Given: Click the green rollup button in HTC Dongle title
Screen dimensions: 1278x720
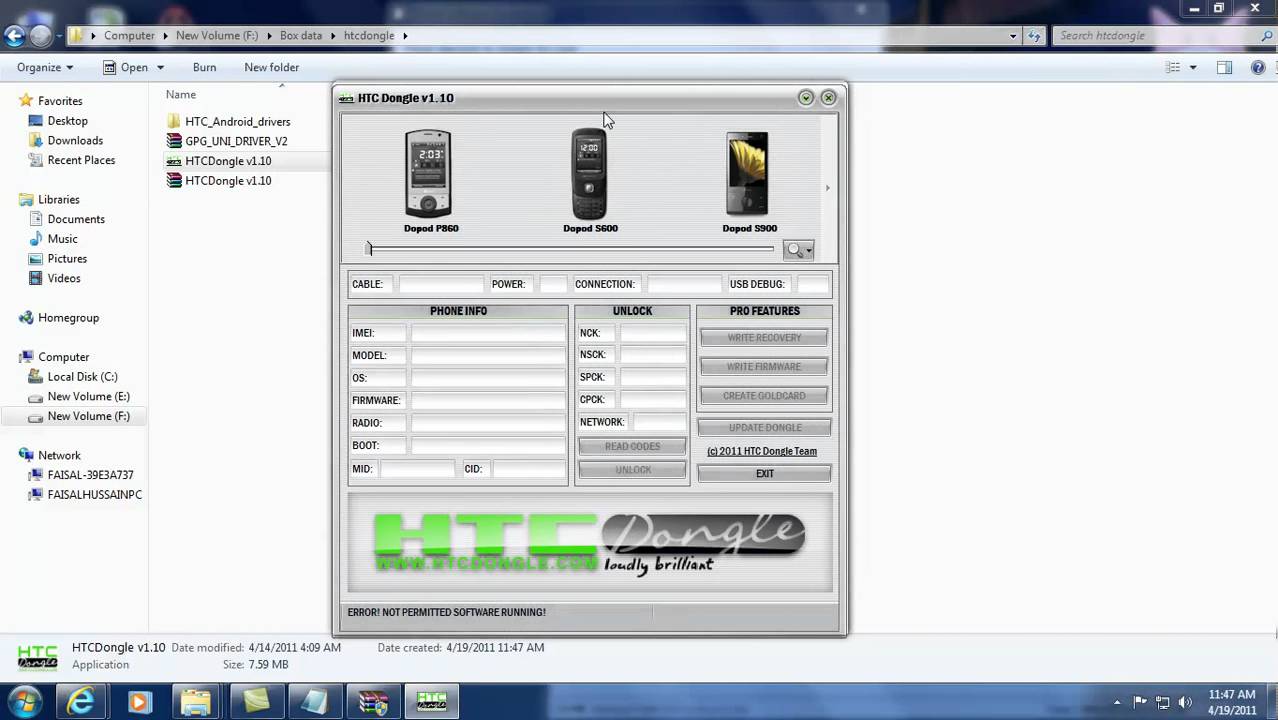Looking at the screenshot, I should point(806,97).
